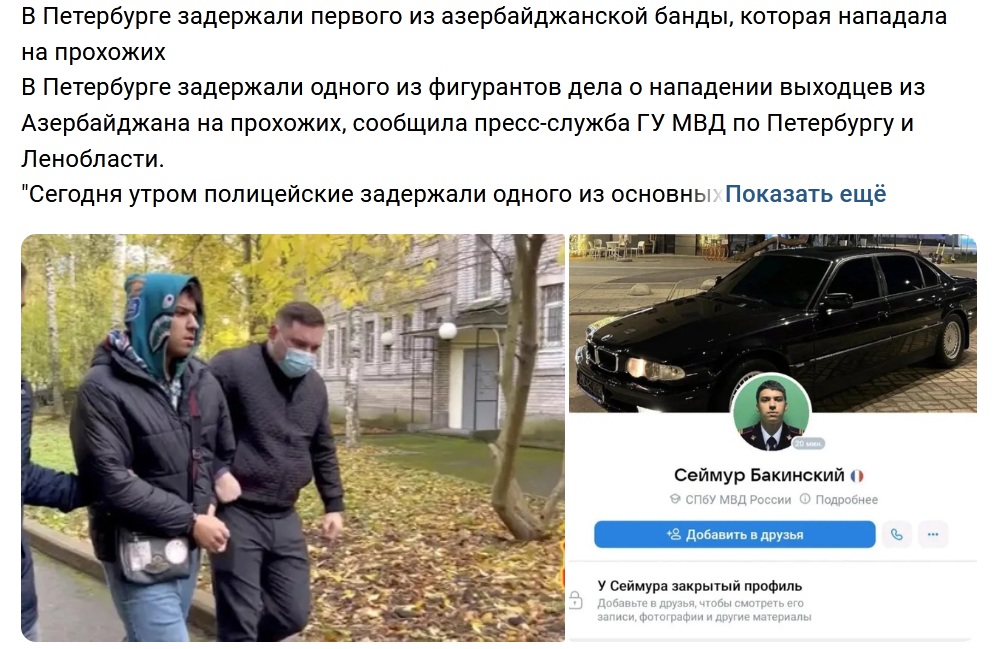
Task: Click the quoted sentence starting with Сегодня утром
Action: (x=372, y=194)
